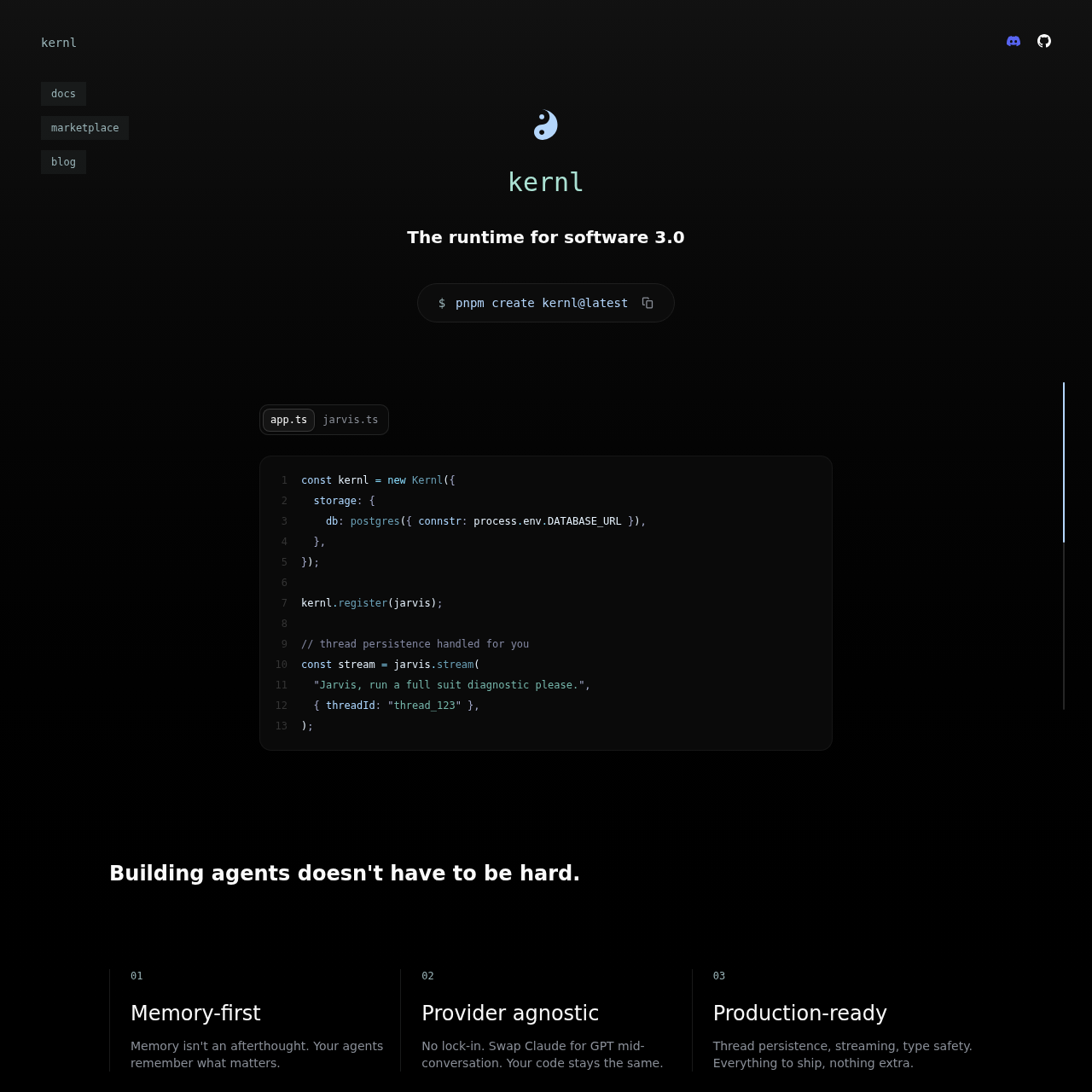Switch to the app.ts tab

[288, 420]
